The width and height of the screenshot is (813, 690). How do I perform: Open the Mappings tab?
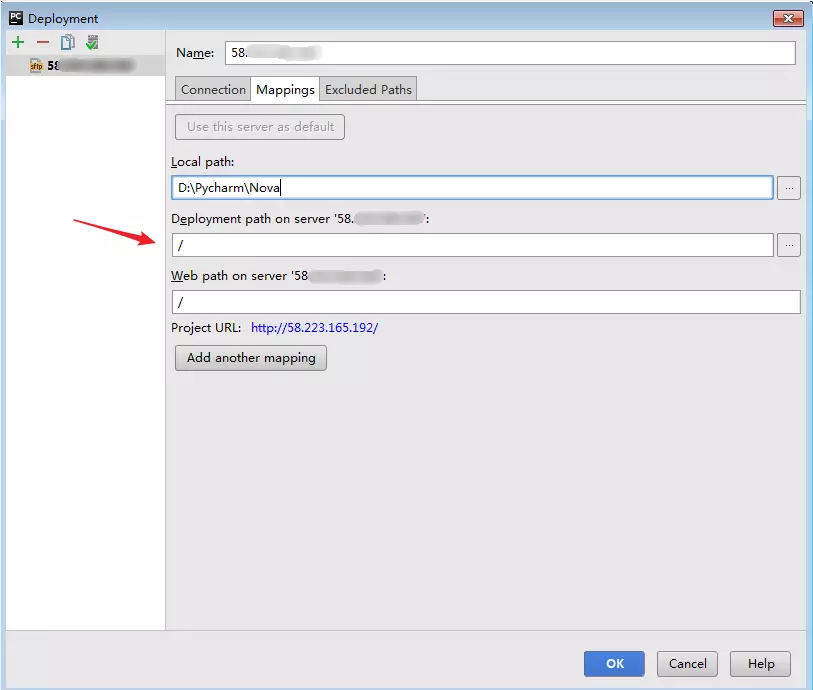[x=285, y=89]
